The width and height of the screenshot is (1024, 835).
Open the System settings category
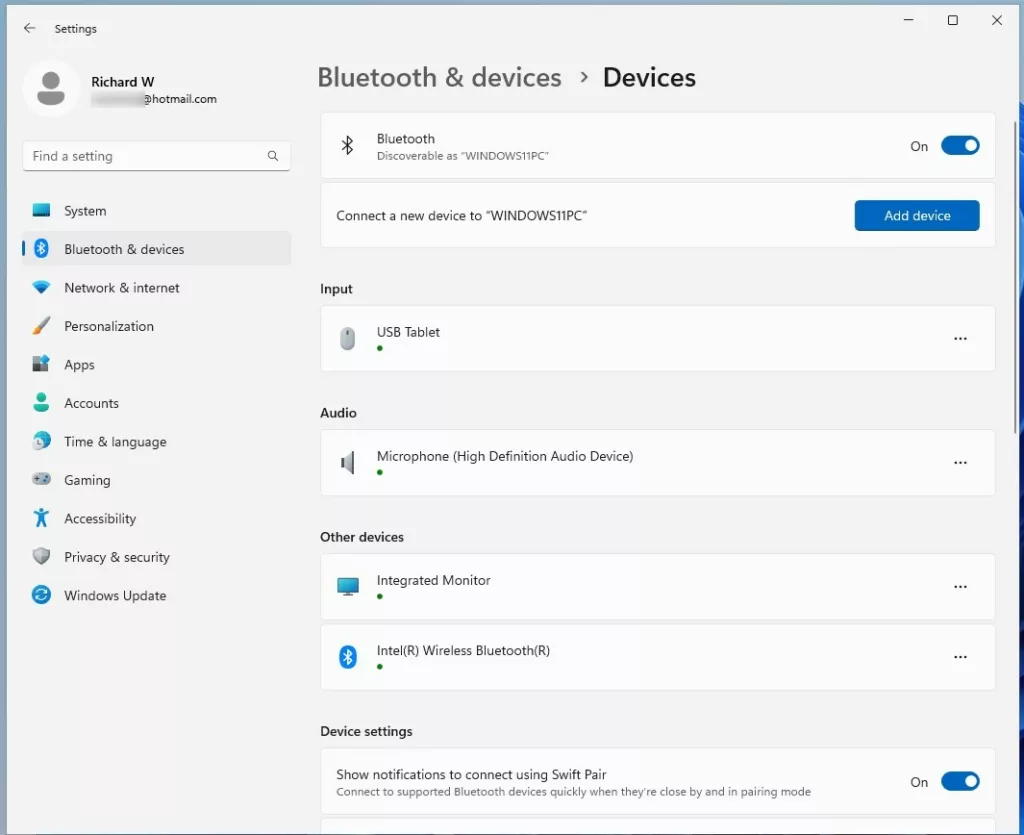click(157, 210)
